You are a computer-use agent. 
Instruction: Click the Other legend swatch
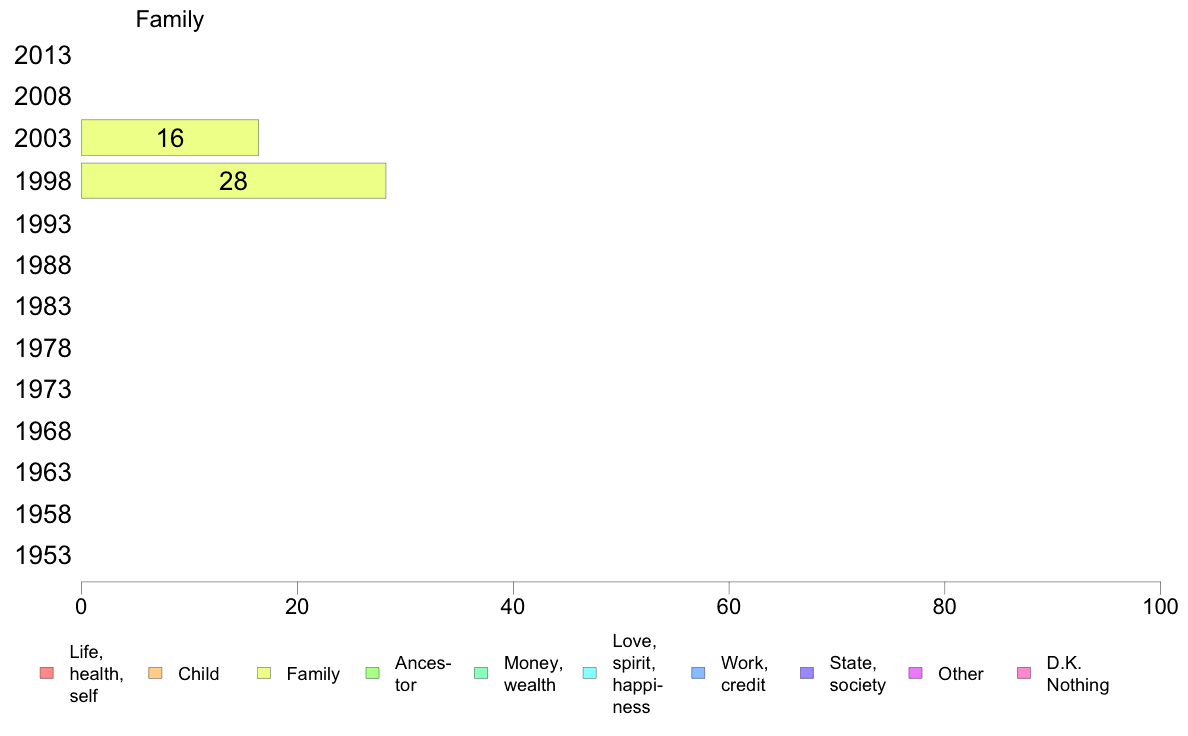pos(915,673)
